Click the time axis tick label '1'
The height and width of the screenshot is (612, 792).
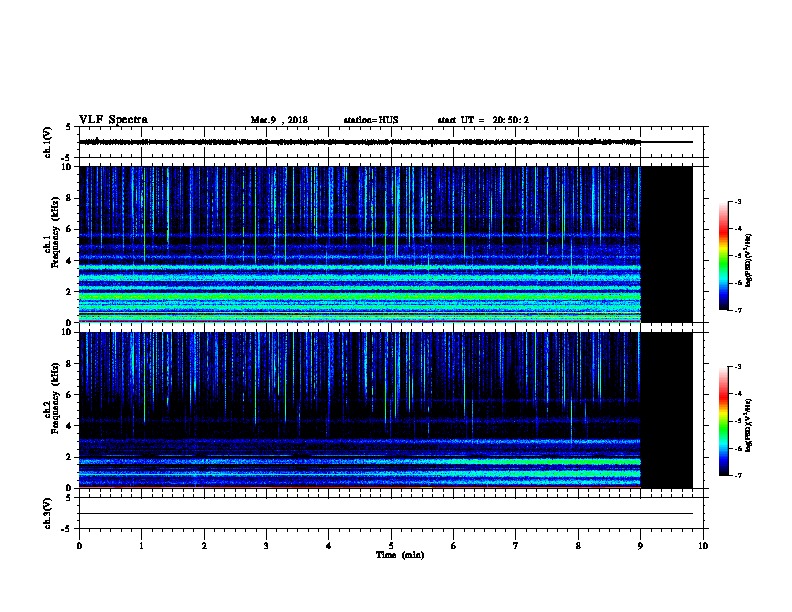pos(141,545)
